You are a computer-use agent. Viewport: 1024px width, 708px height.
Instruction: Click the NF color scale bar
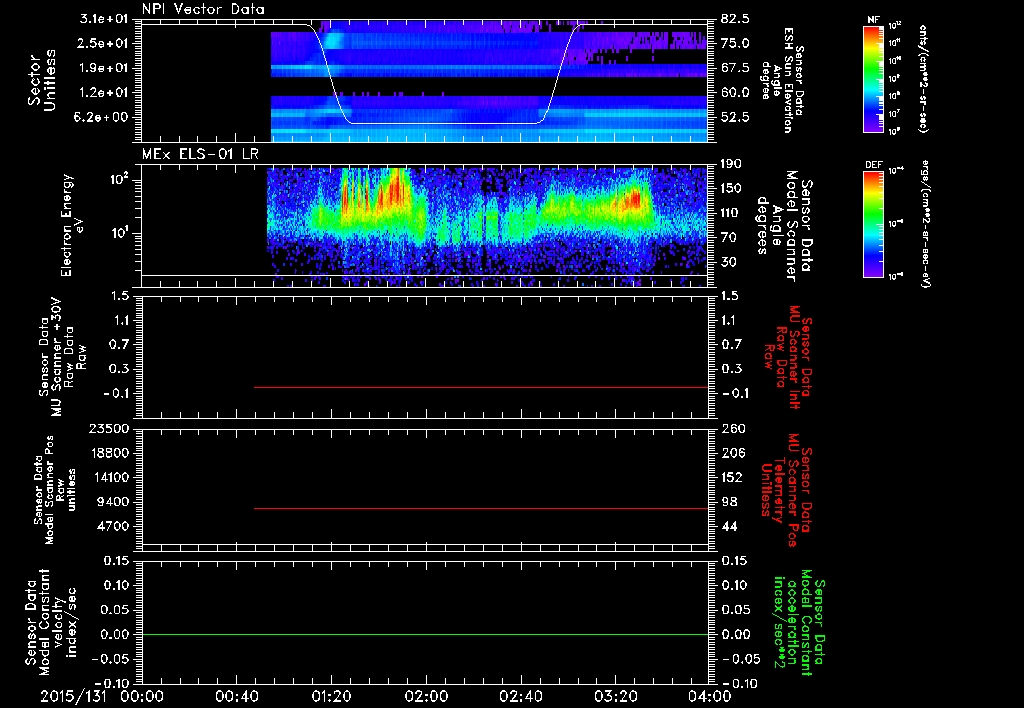click(x=873, y=78)
